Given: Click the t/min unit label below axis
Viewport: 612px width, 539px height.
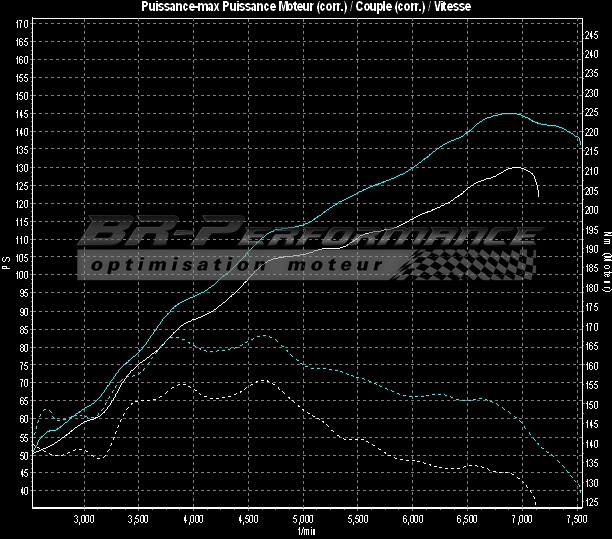Looking at the screenshot, I should pos(305,532).
